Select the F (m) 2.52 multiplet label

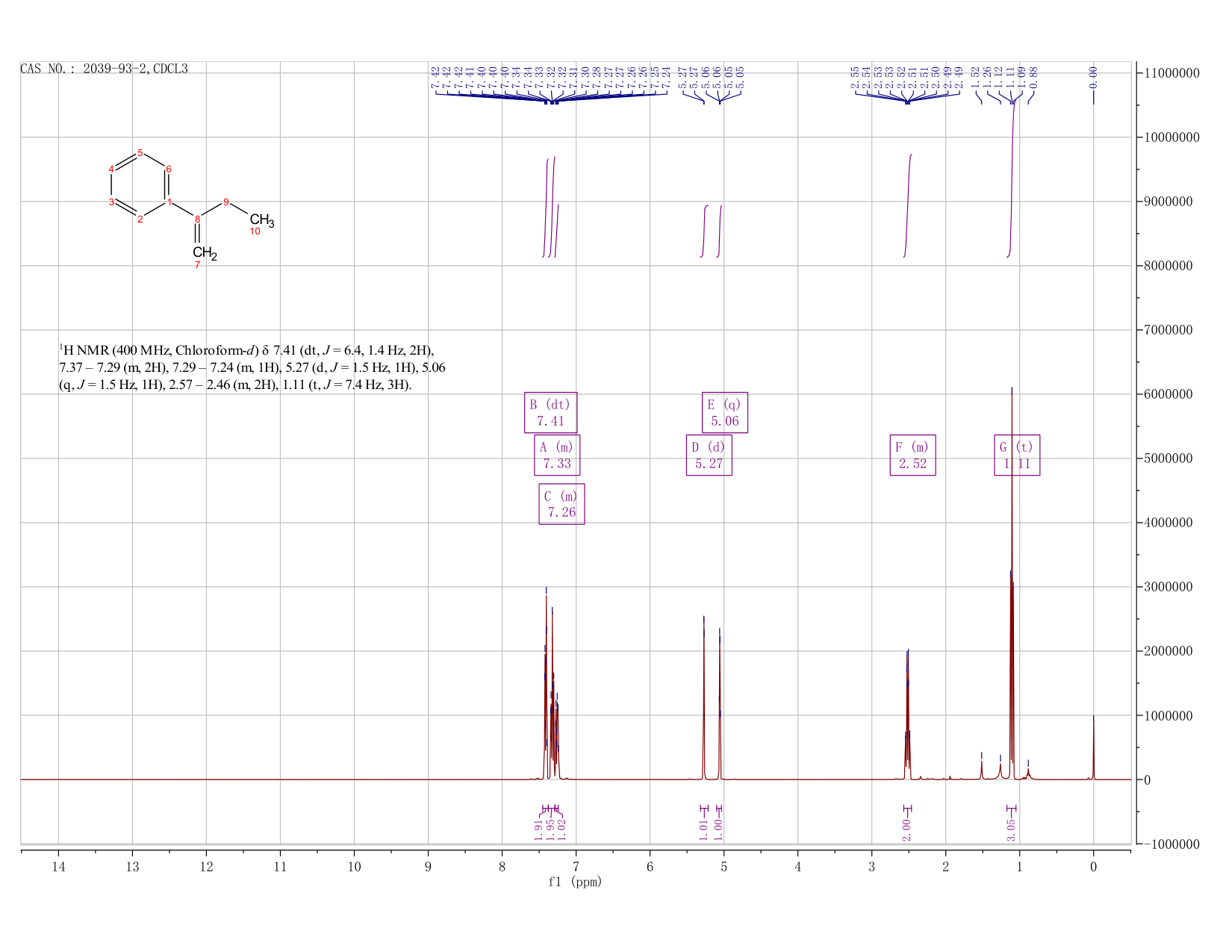point(912,455)
